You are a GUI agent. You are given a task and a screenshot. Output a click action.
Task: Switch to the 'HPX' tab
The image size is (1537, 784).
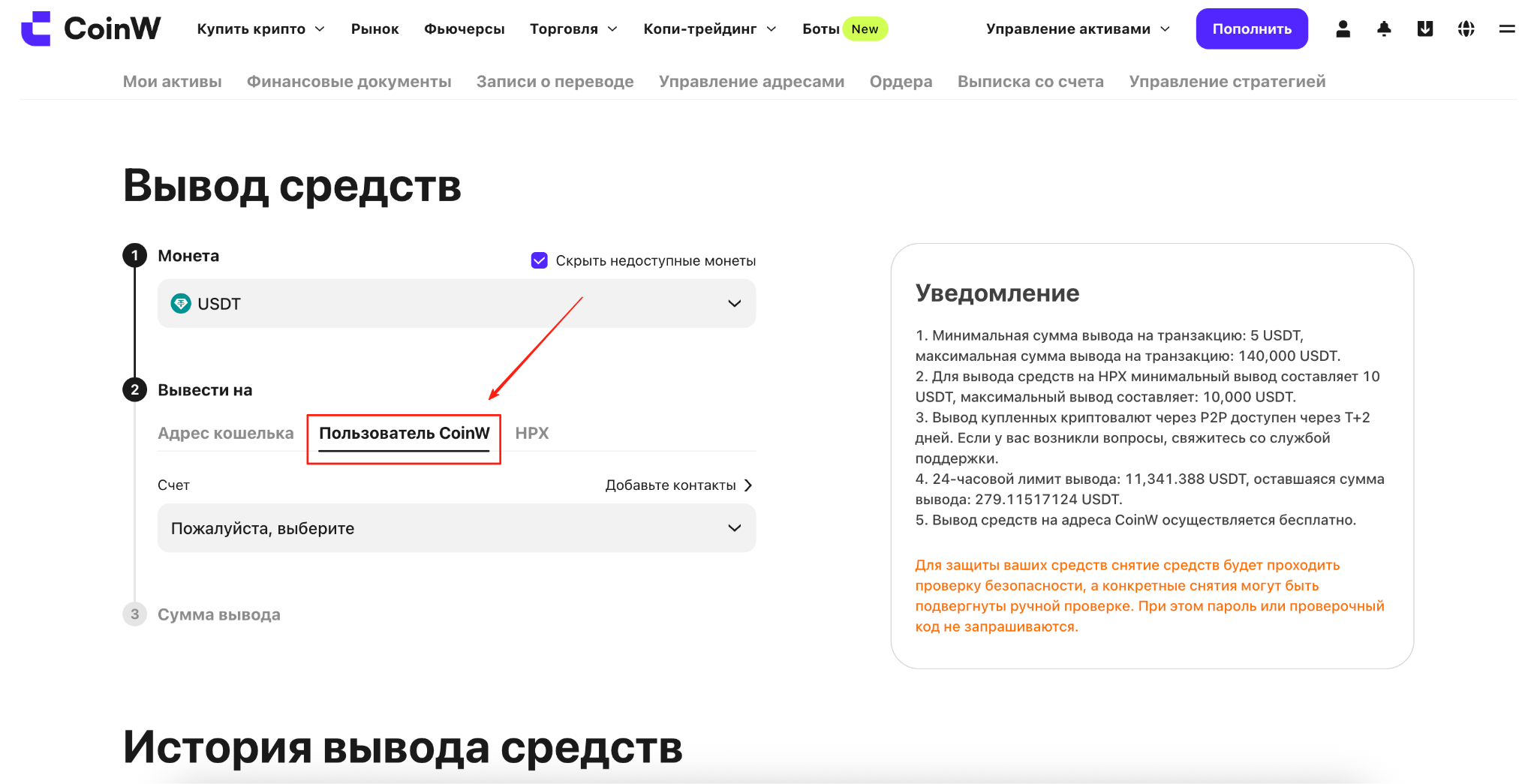coord(532,433)
